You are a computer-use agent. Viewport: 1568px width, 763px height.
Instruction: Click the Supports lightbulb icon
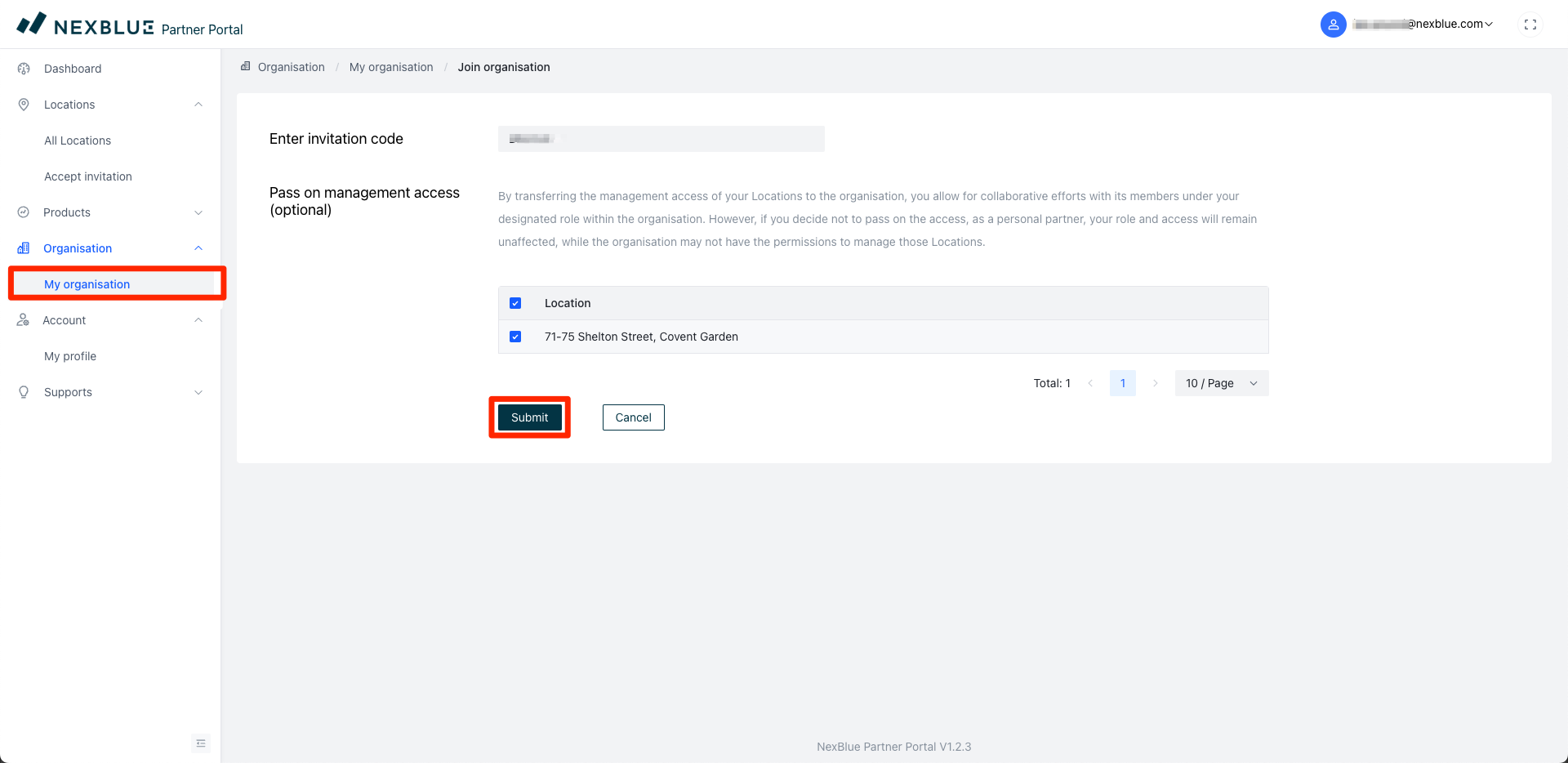click(x=24, y=392)
